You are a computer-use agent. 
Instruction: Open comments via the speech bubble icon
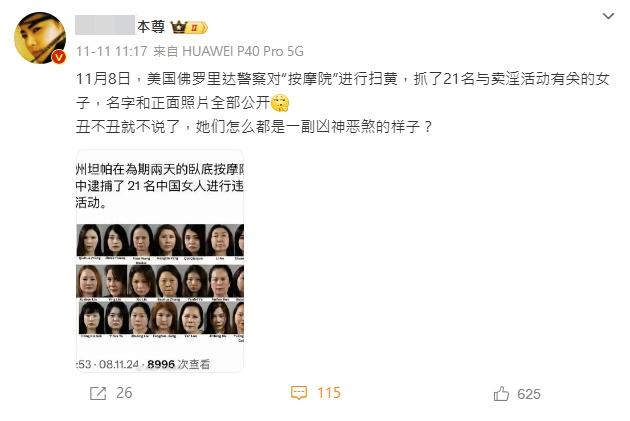(x=299, y=393)
